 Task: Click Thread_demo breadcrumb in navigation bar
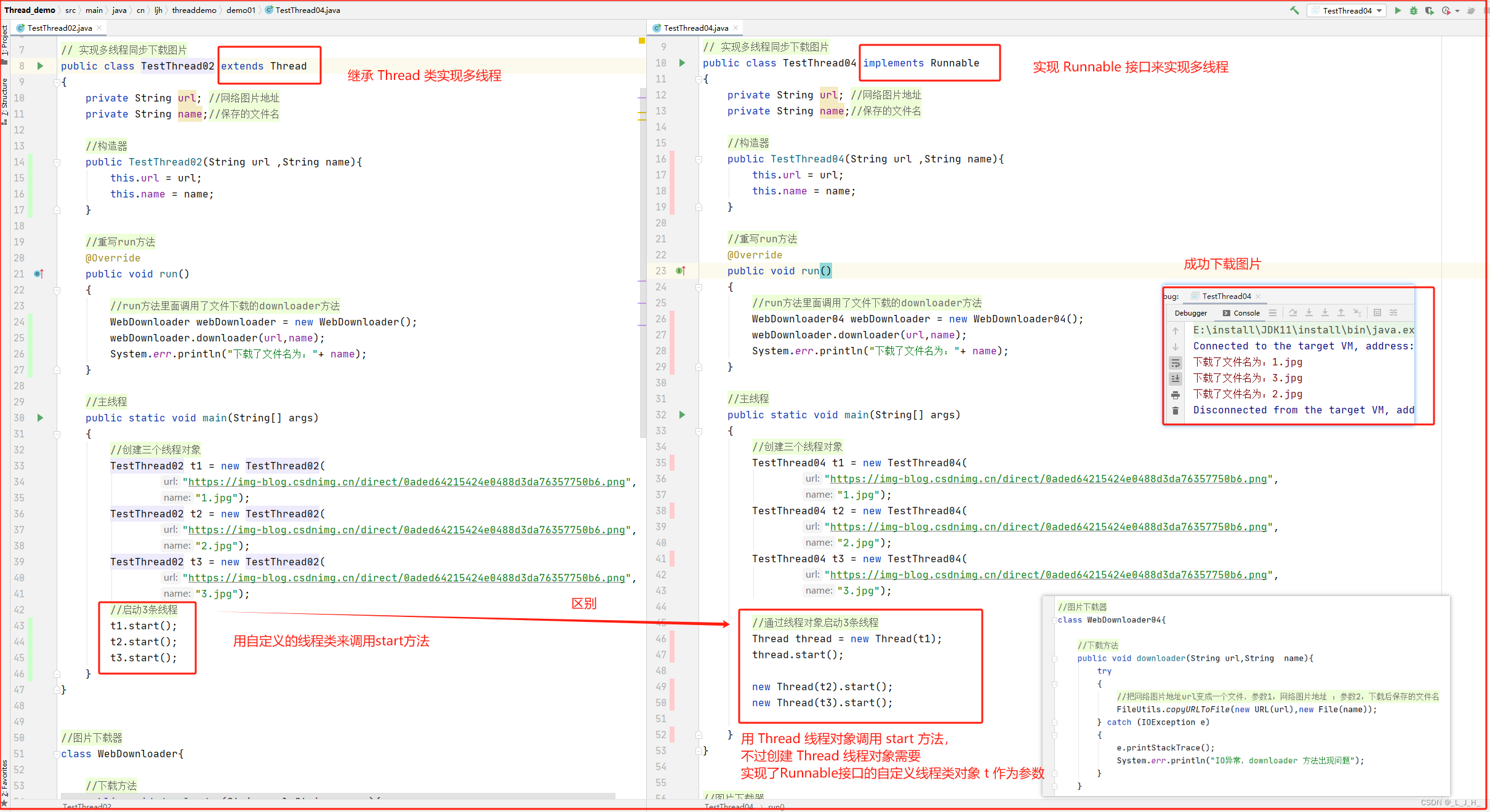tap(30, 10)
